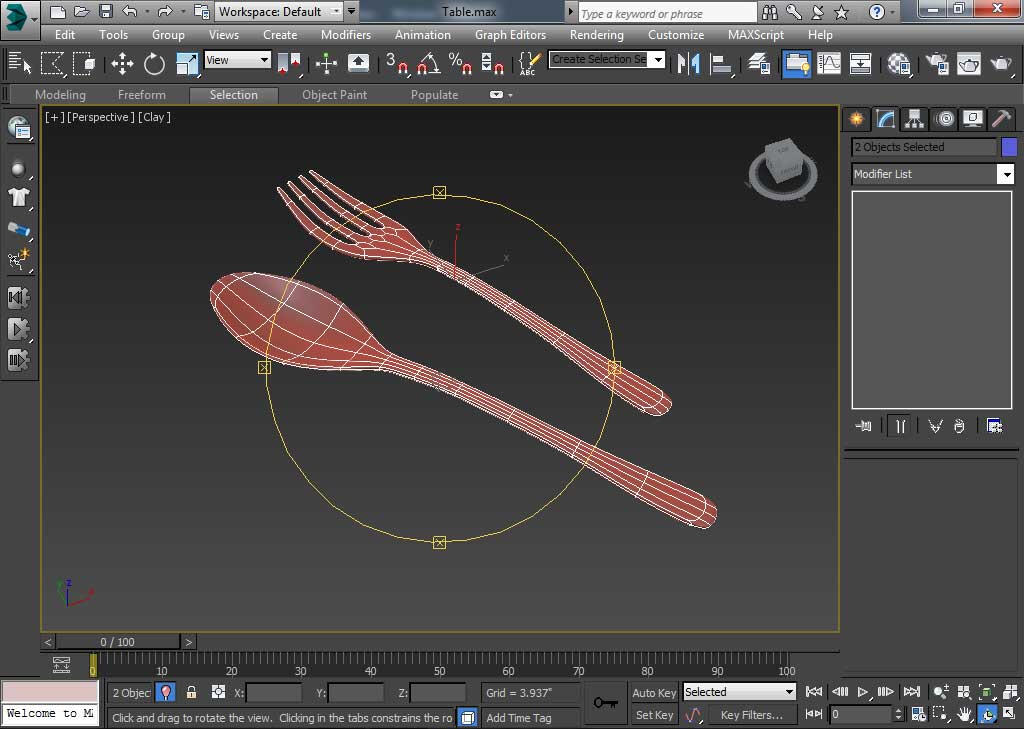Open the Hierarchy panel tab
The height and width of the screenshot is (729, 1024).
click(x=914, y=119)
